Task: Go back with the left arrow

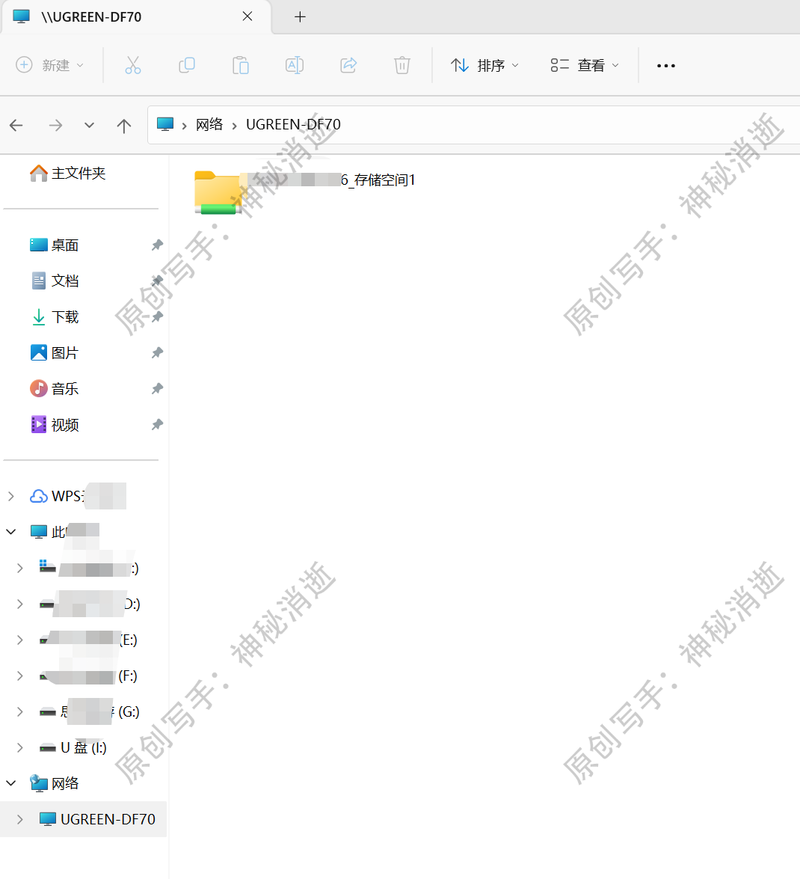Action: [x=16, y=125]
